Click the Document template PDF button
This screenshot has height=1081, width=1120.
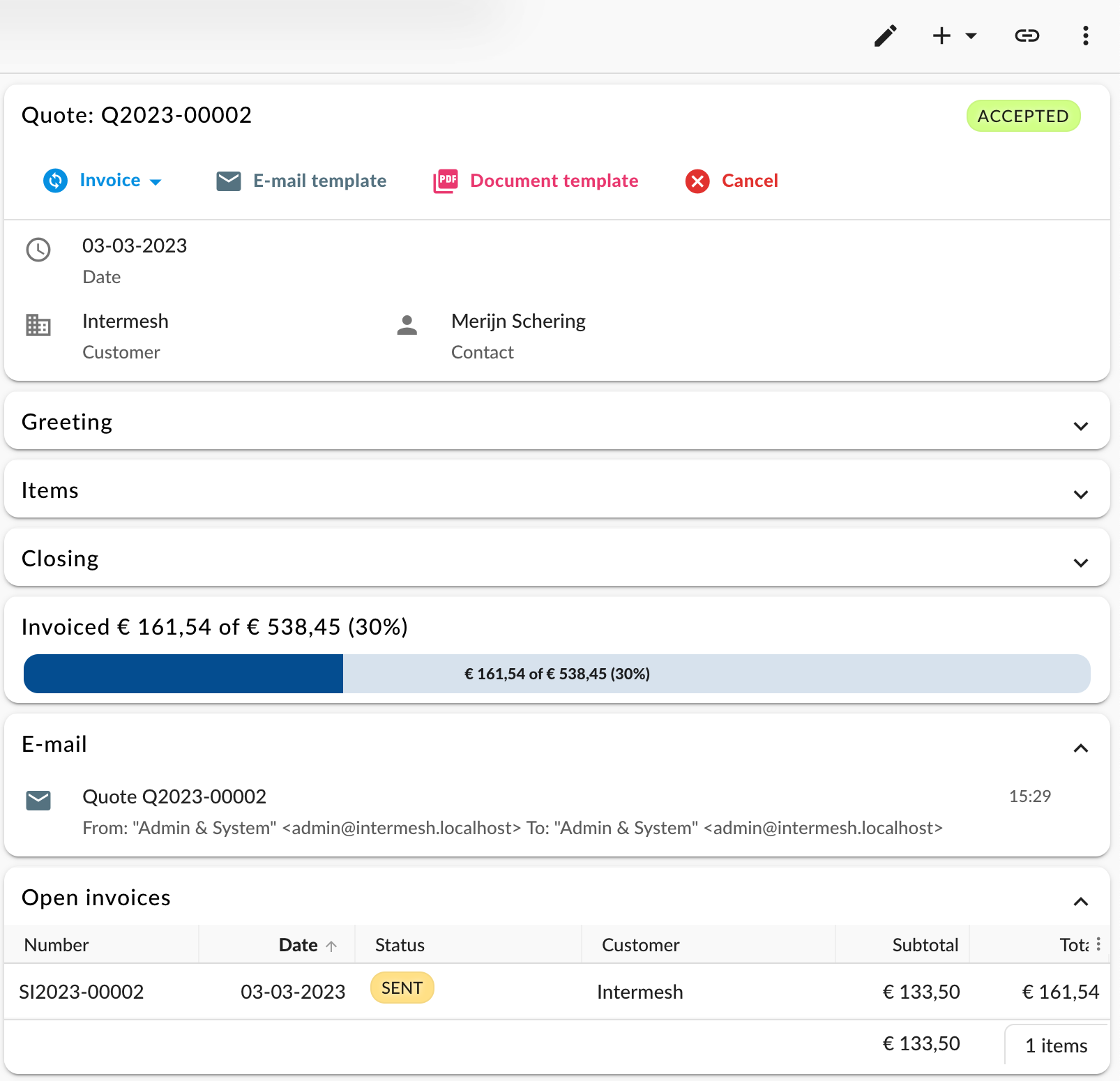pyautogui.click(x=536, y=181)
